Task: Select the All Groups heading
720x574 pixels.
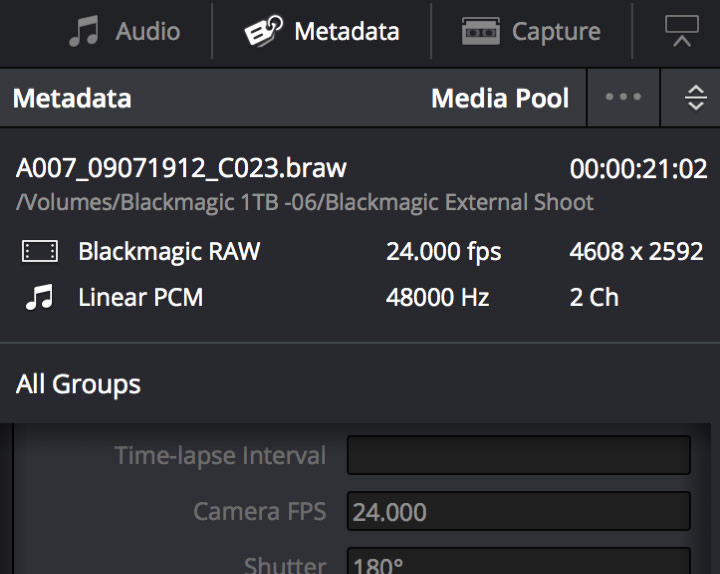Action: (78, 384)
